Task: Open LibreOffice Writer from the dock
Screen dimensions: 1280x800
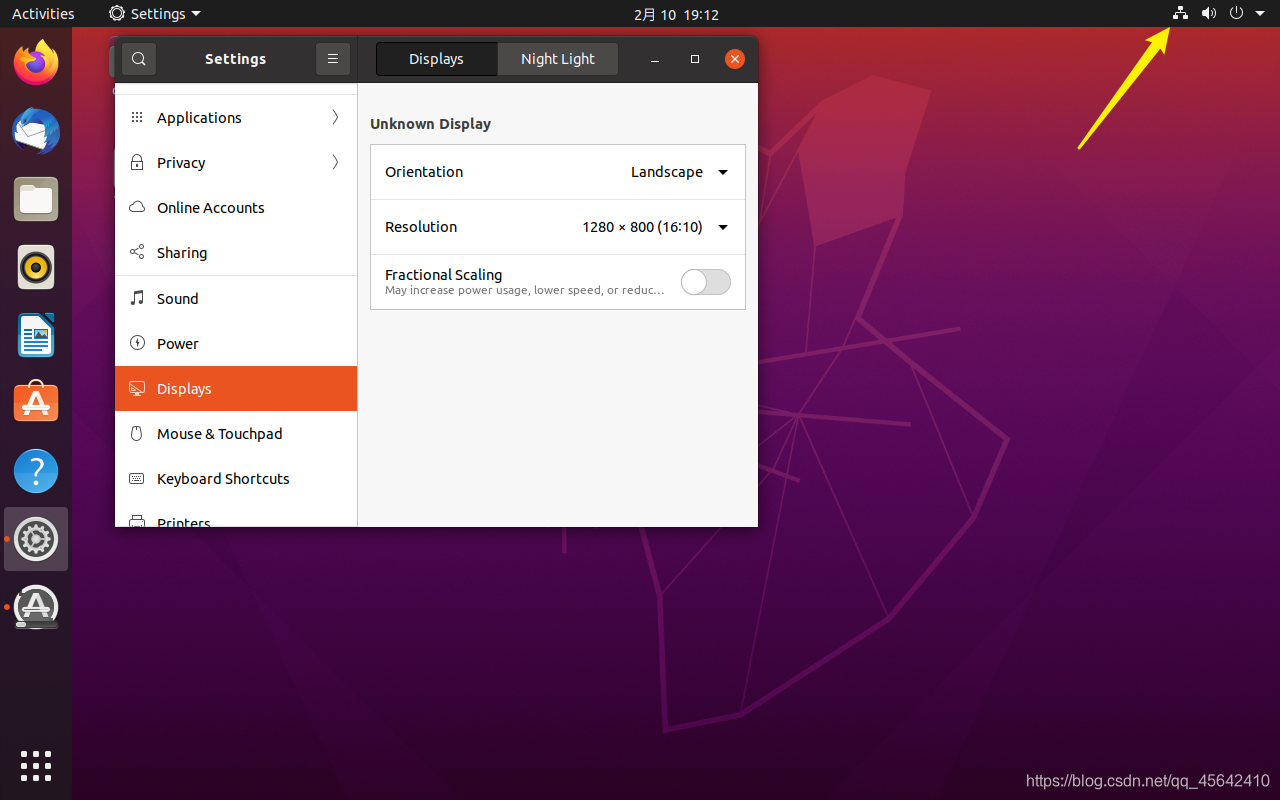Action: click(36, 335)
